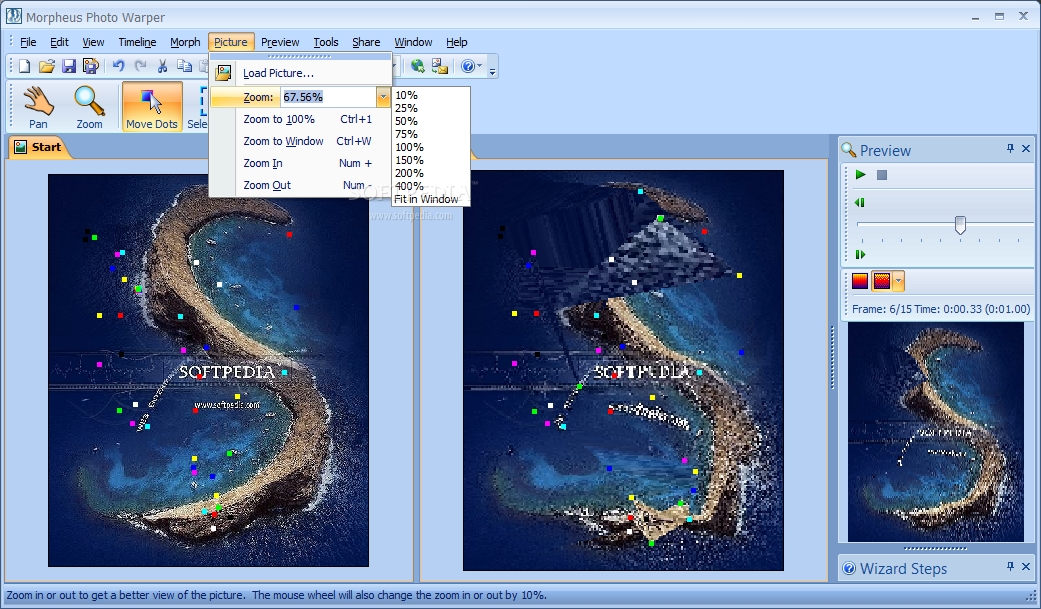Image resolution: width=1041 pixels, height=609 pixels.
Task: Open the Help menu
Action: click(x=457, y=42)
